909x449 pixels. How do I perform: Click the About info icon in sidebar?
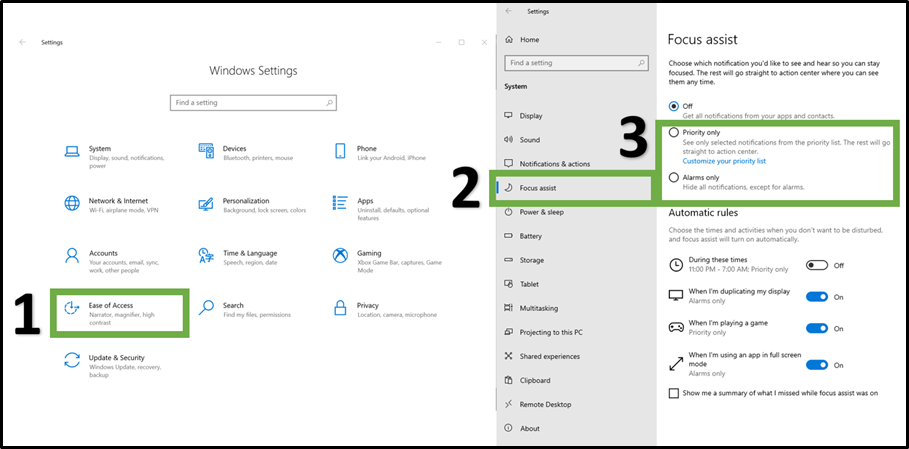(x=509, y=428)
